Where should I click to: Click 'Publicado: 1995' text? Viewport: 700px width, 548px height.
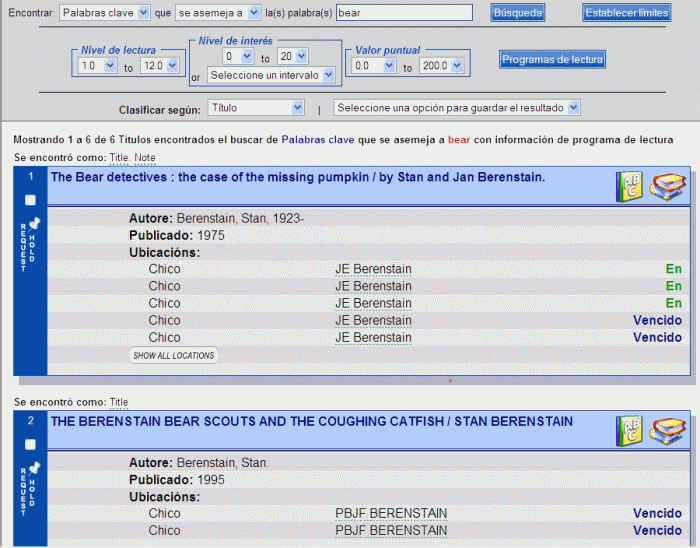click(177, 480)
